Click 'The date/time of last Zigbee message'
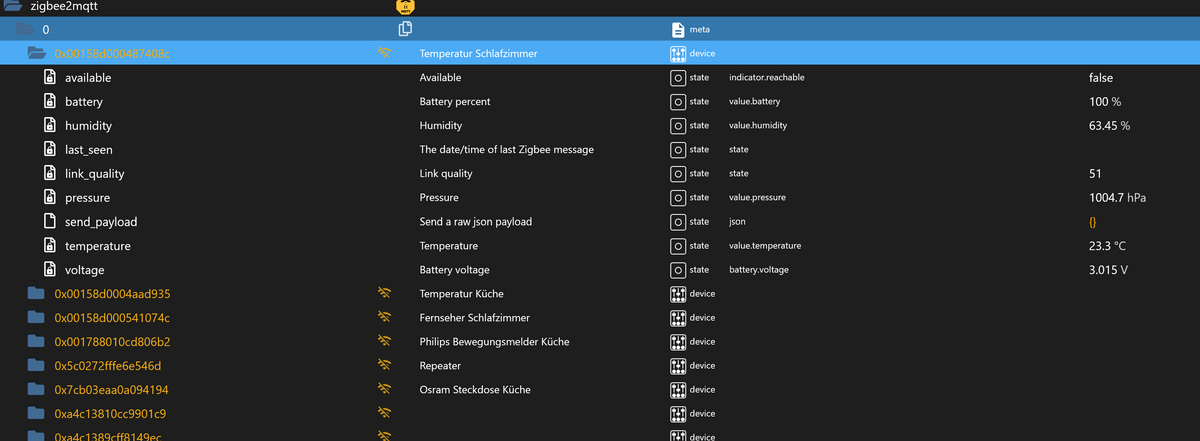This screenshot has width=1200, height=441. (507, 149)
